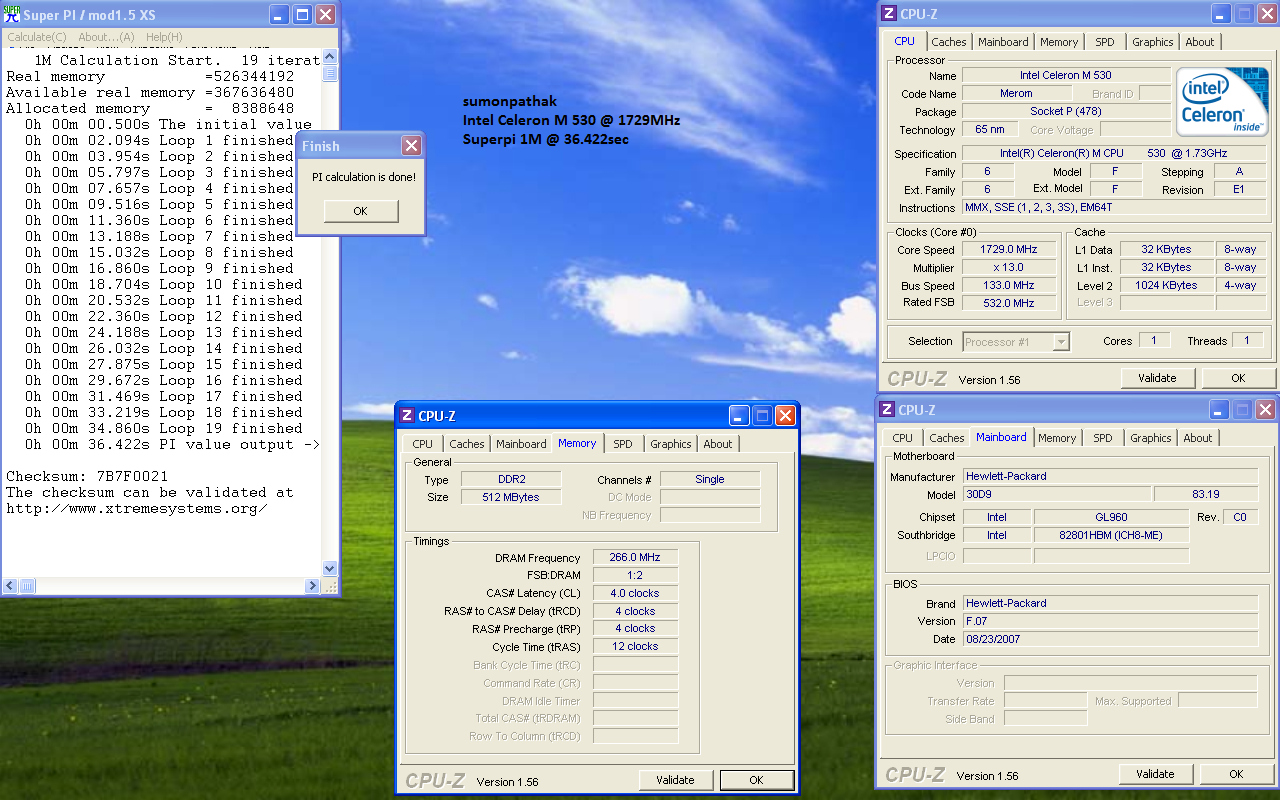Close the Finish dialog

[x=411, y=146]
